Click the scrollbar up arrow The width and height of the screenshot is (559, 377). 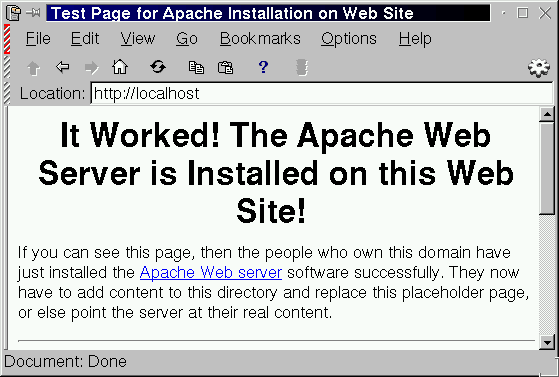[x=547, y=114]
